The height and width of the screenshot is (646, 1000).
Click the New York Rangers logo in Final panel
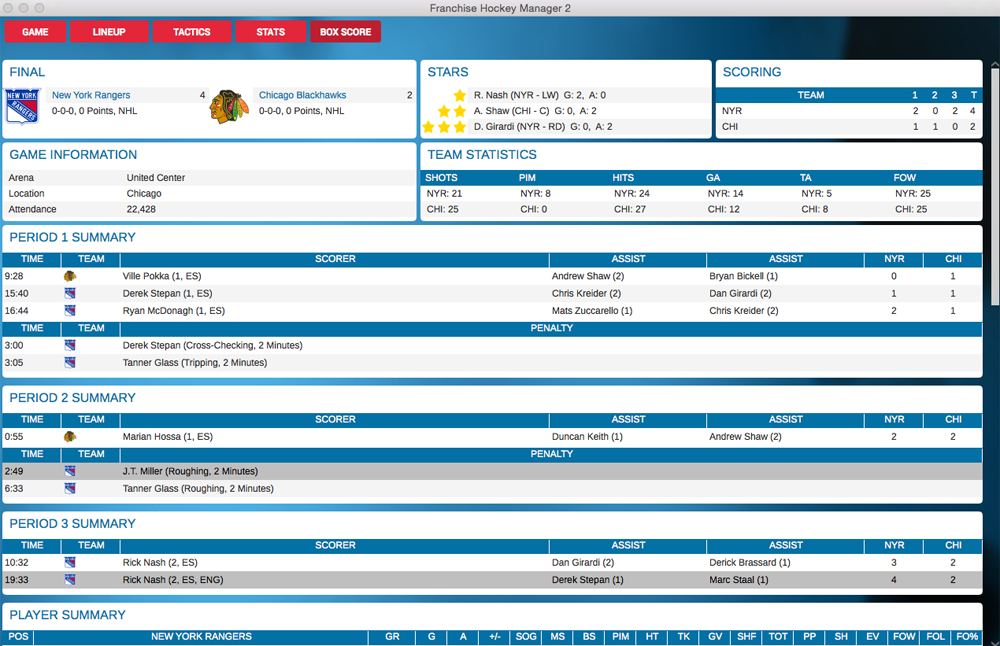click(x=22, y=106)
